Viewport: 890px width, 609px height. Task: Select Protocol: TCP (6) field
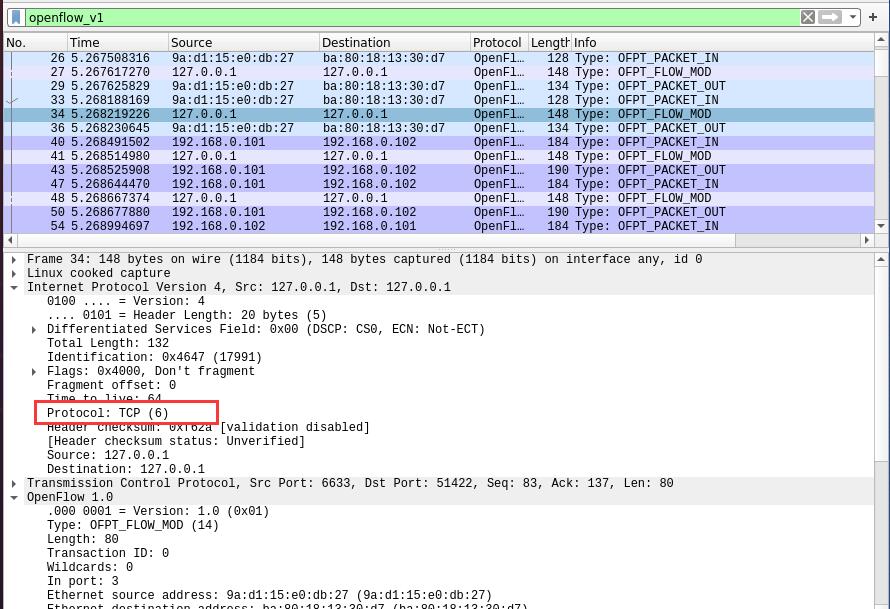coord(108,413)
